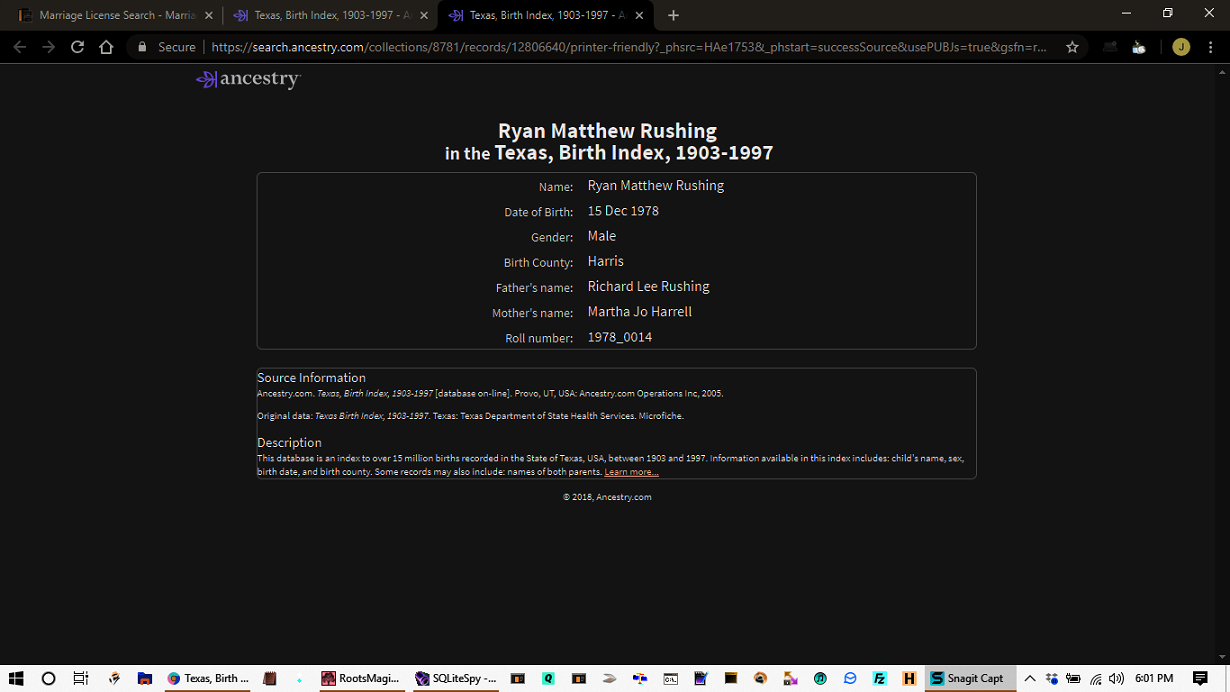The image size is (1230, 692).
Task: Follow the Learn more link
Action: point(631,472)
